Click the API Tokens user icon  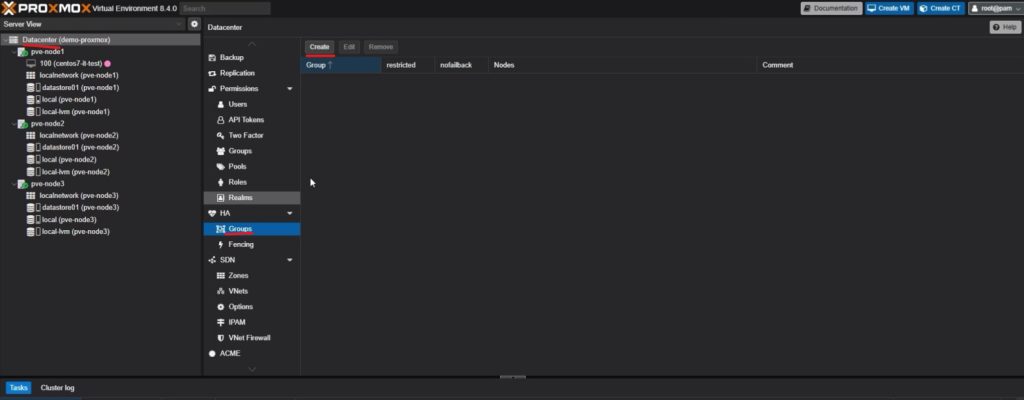(221, 120)
